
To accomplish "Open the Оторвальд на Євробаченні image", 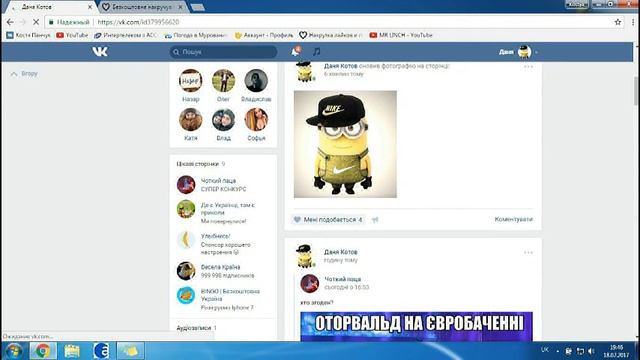I will pyautogui.click(x=416, y=326).
